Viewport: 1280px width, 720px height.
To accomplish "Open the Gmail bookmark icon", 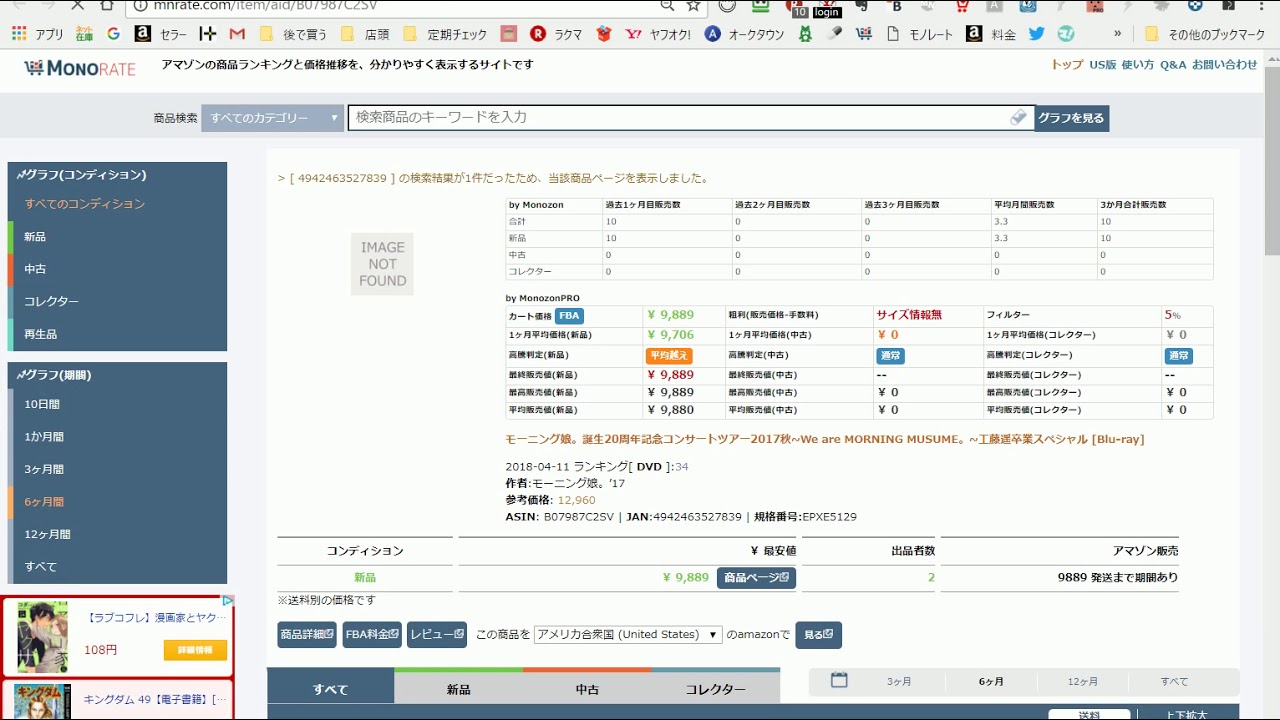I will point(237,34).
